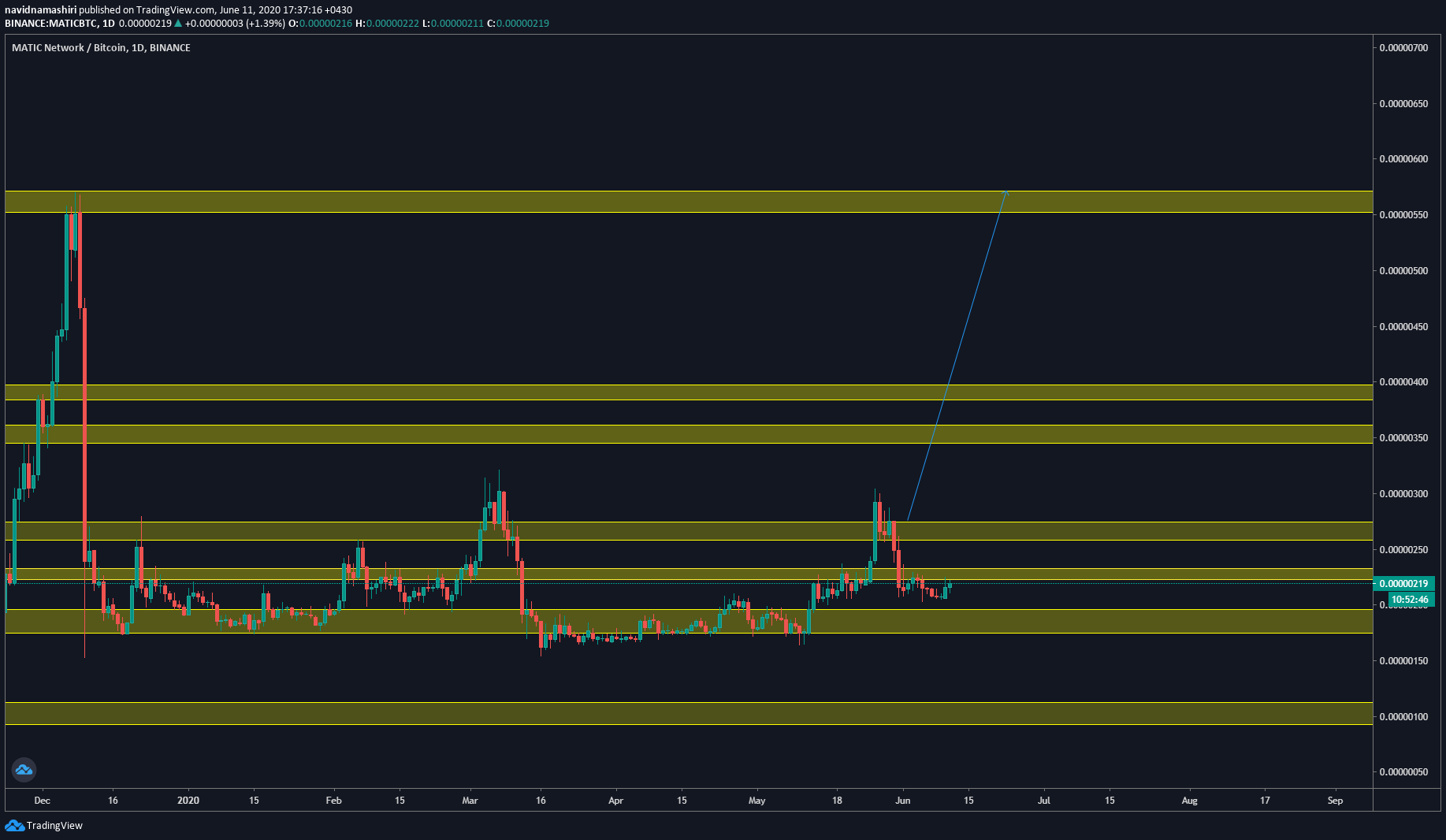Click price axis label 0.00000300
1446x840 pixels.
pyautogui.click(x=1403, y=494)
